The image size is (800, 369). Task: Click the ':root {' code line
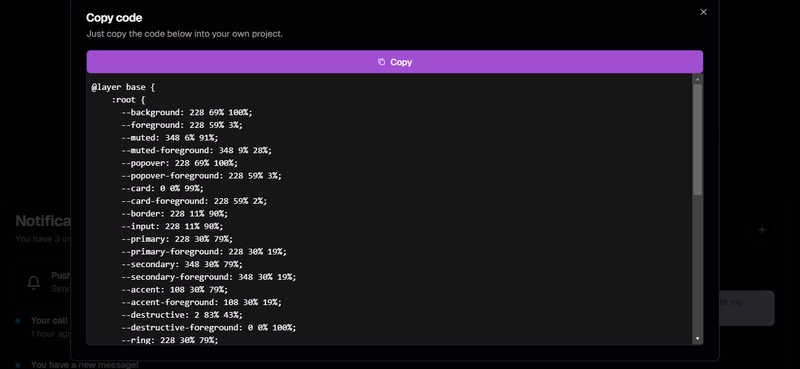tap(128, 100)
